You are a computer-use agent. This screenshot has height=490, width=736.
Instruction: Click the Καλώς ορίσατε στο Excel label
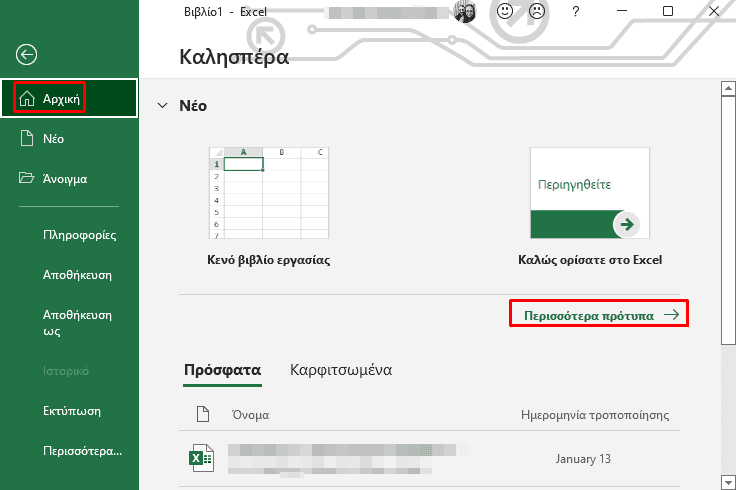(590, 260)
